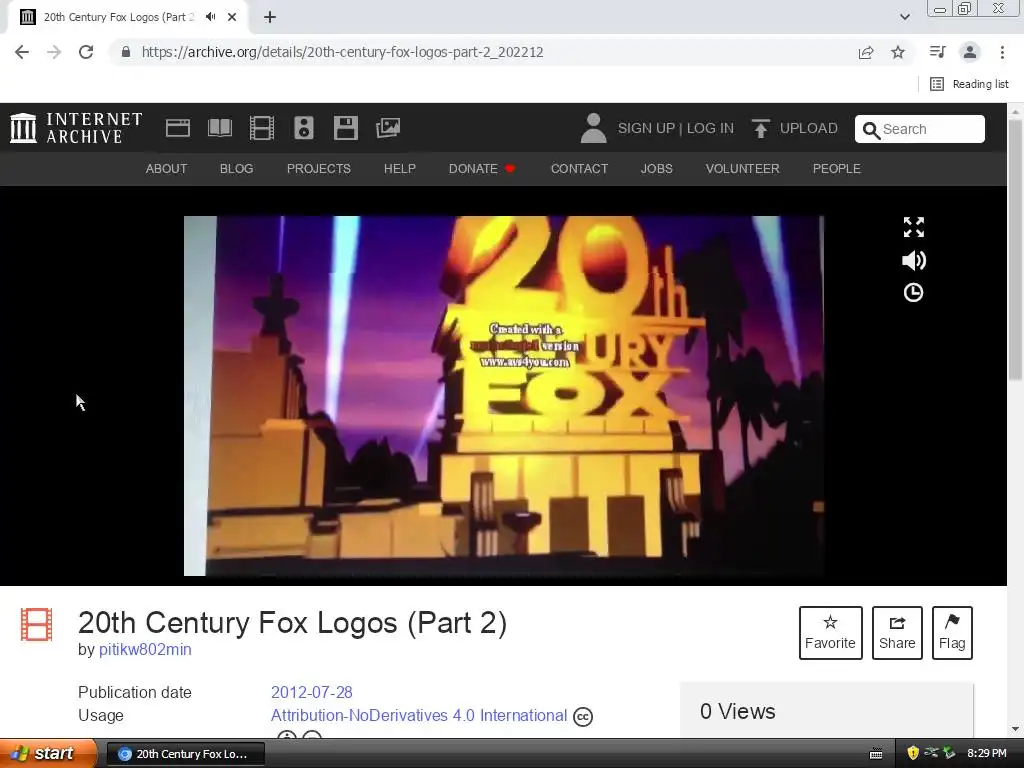Open the CONTACT menu item
The height and width of the screenshot is (768, 1024).
coord(579,168)
